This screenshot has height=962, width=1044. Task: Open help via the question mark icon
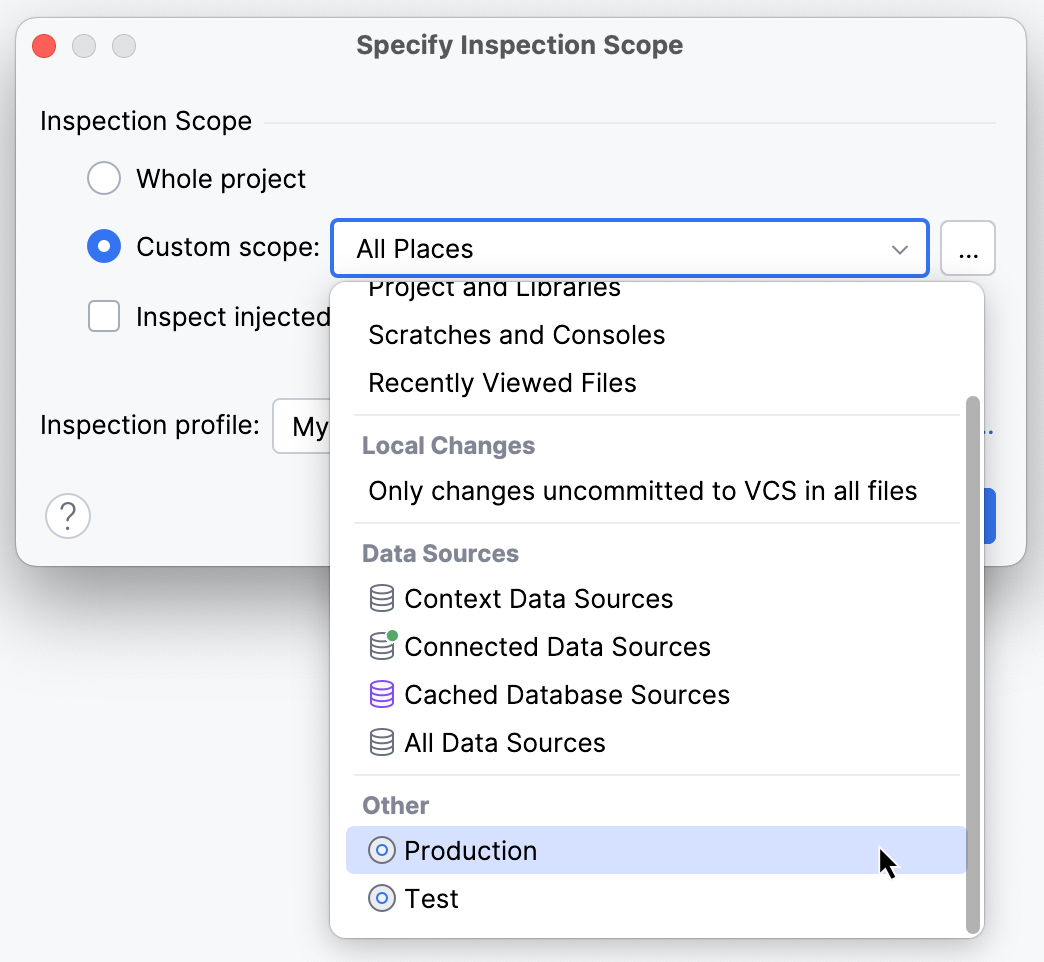(x=67, y=516)
